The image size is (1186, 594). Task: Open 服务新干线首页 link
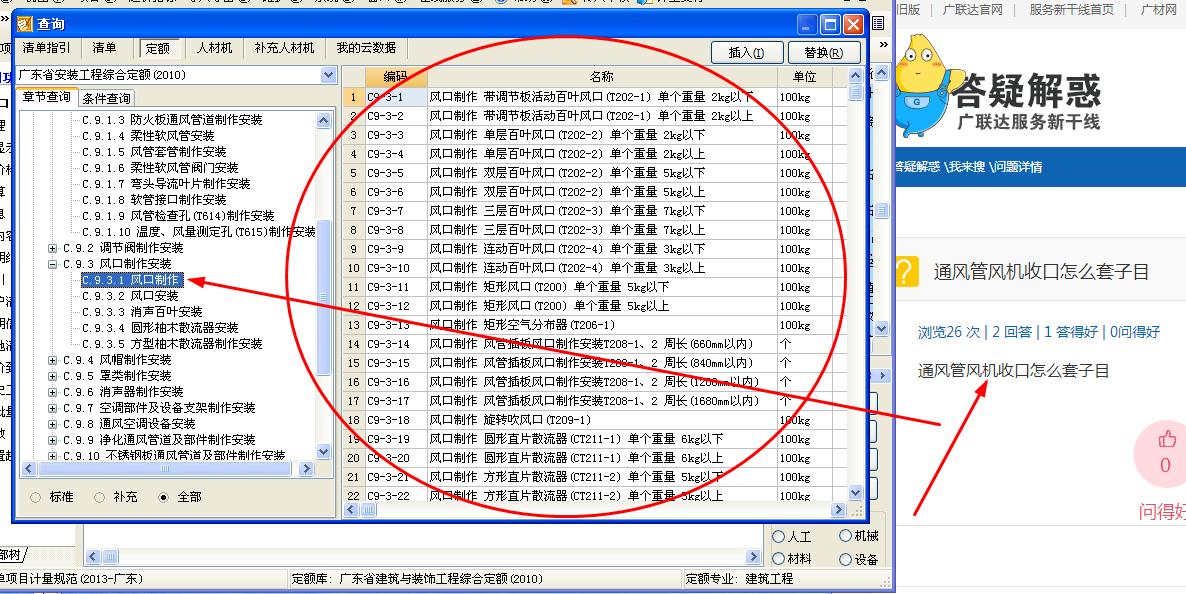pyautogui.click(x=1071, y=10)
